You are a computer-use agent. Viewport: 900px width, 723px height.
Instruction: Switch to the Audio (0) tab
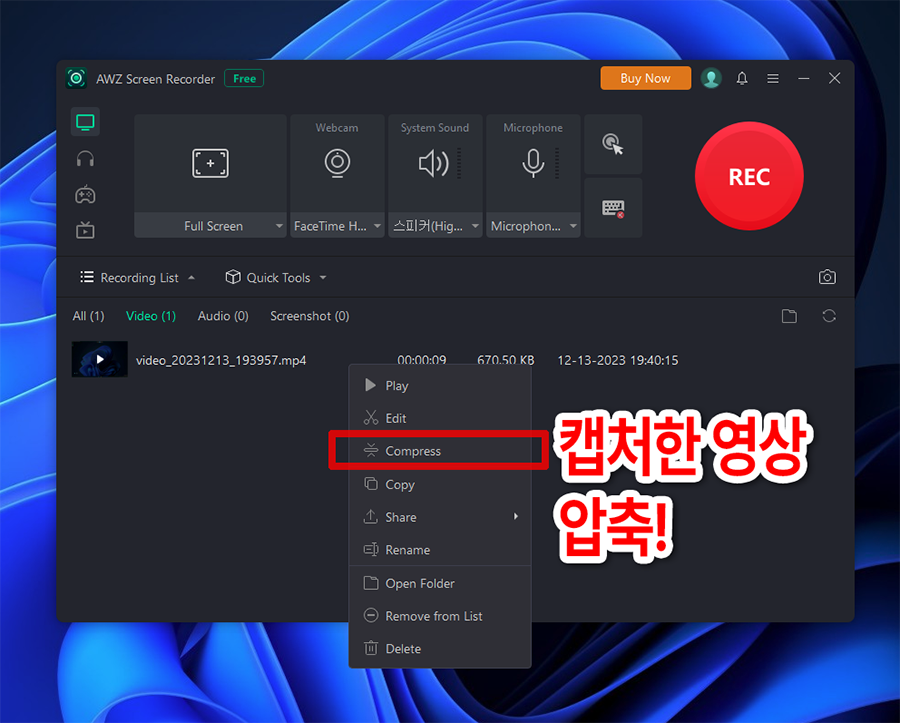pyautogui.click(x=223, y=316)
